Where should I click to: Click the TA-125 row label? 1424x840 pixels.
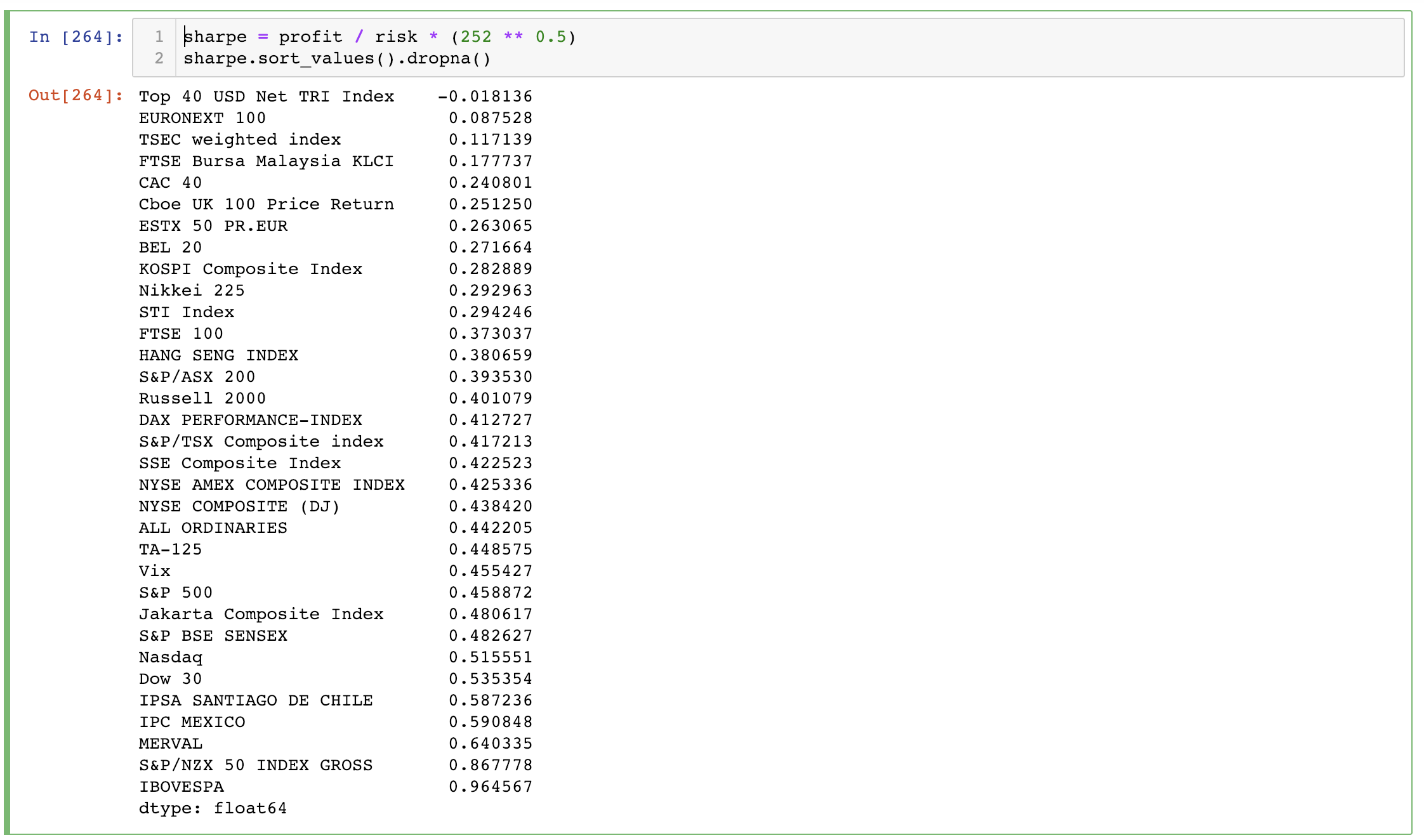pos(171,549)
